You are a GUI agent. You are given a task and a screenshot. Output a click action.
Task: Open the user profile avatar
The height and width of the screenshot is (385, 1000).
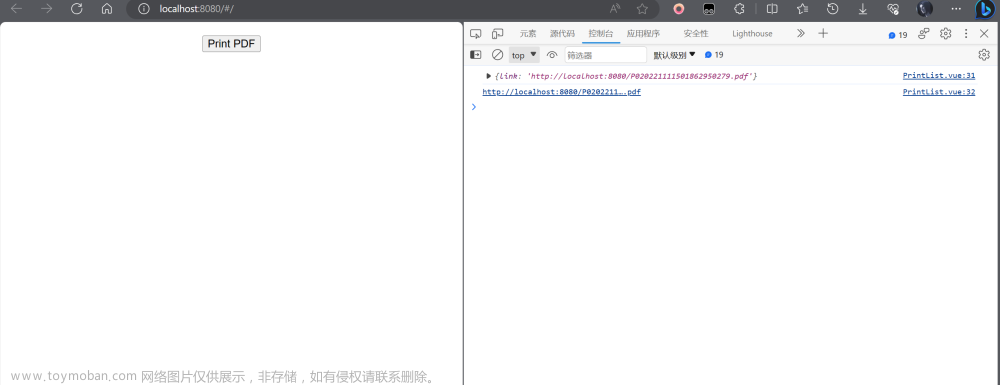pyautogui.click(x=924, y=9)
